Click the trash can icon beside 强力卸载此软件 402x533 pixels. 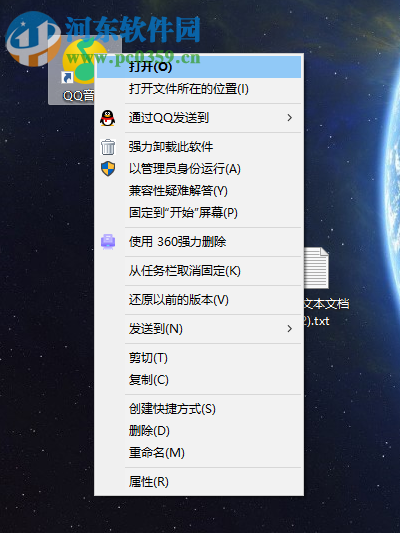108,147
